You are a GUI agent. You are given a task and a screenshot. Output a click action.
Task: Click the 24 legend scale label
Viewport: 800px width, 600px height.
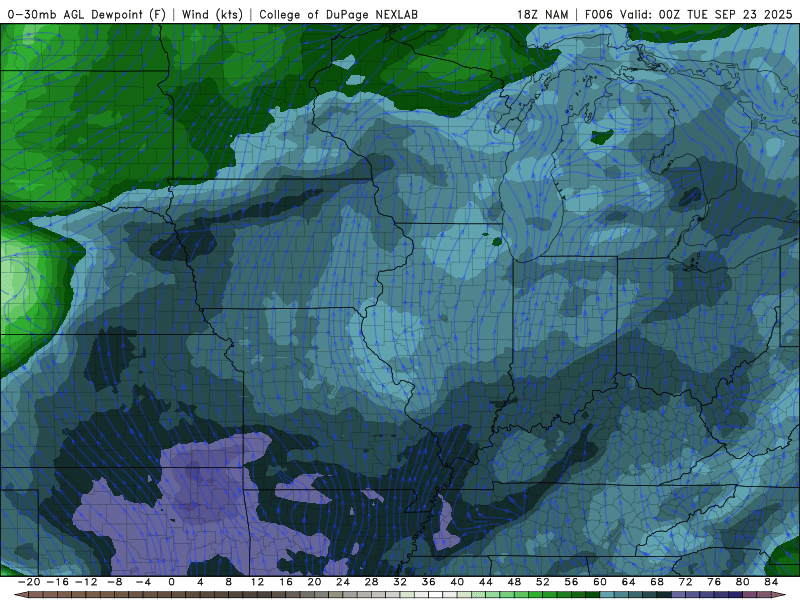343,582
